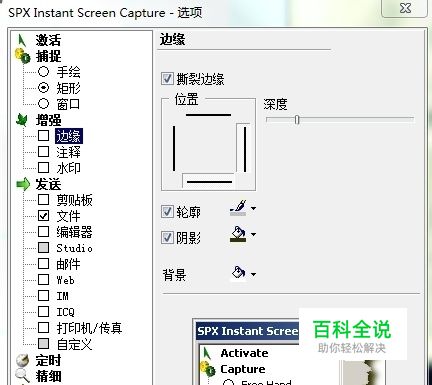Click the 轮廓 pen color icon

[x=238, y=208]
